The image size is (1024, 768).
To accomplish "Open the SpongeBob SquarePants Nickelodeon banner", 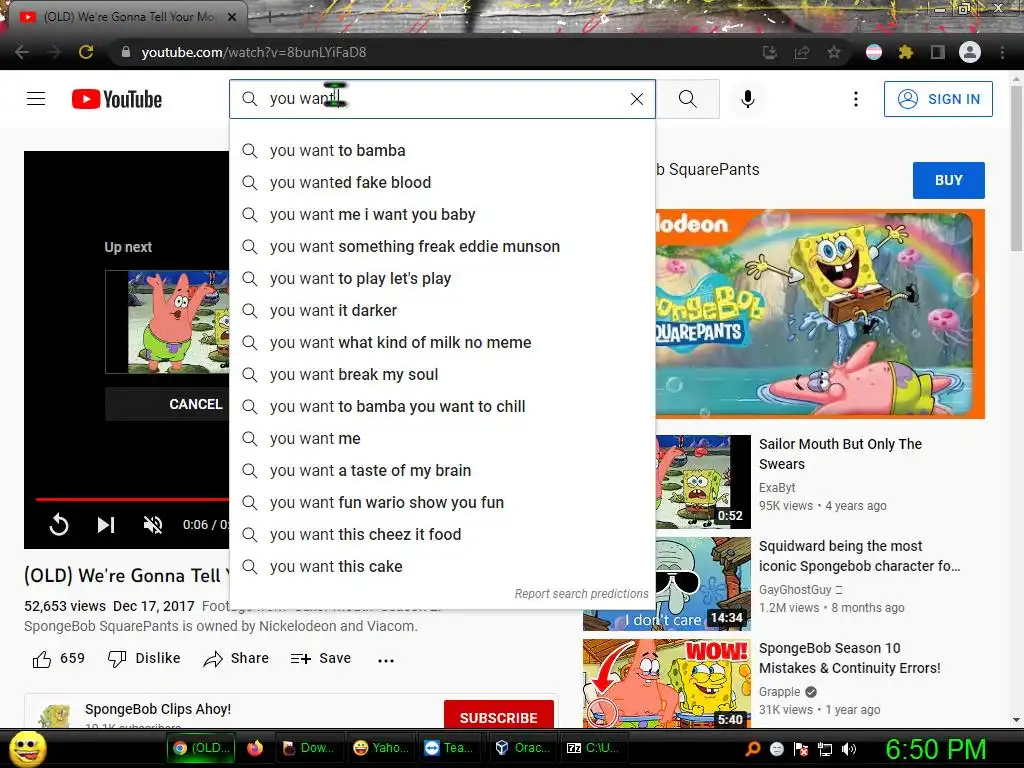I will [820, 314].
